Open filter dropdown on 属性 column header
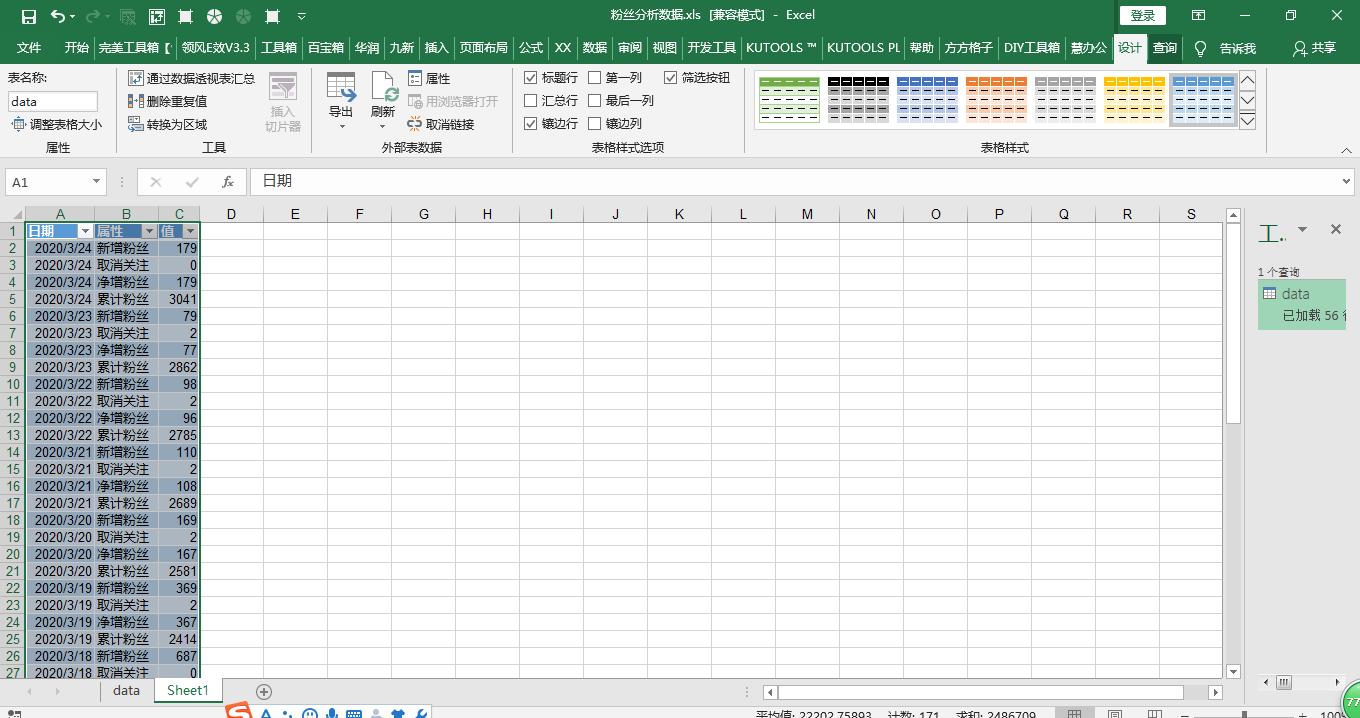Image resolution: width=1360 pixels, height=718 pixels. coord(150,231)
